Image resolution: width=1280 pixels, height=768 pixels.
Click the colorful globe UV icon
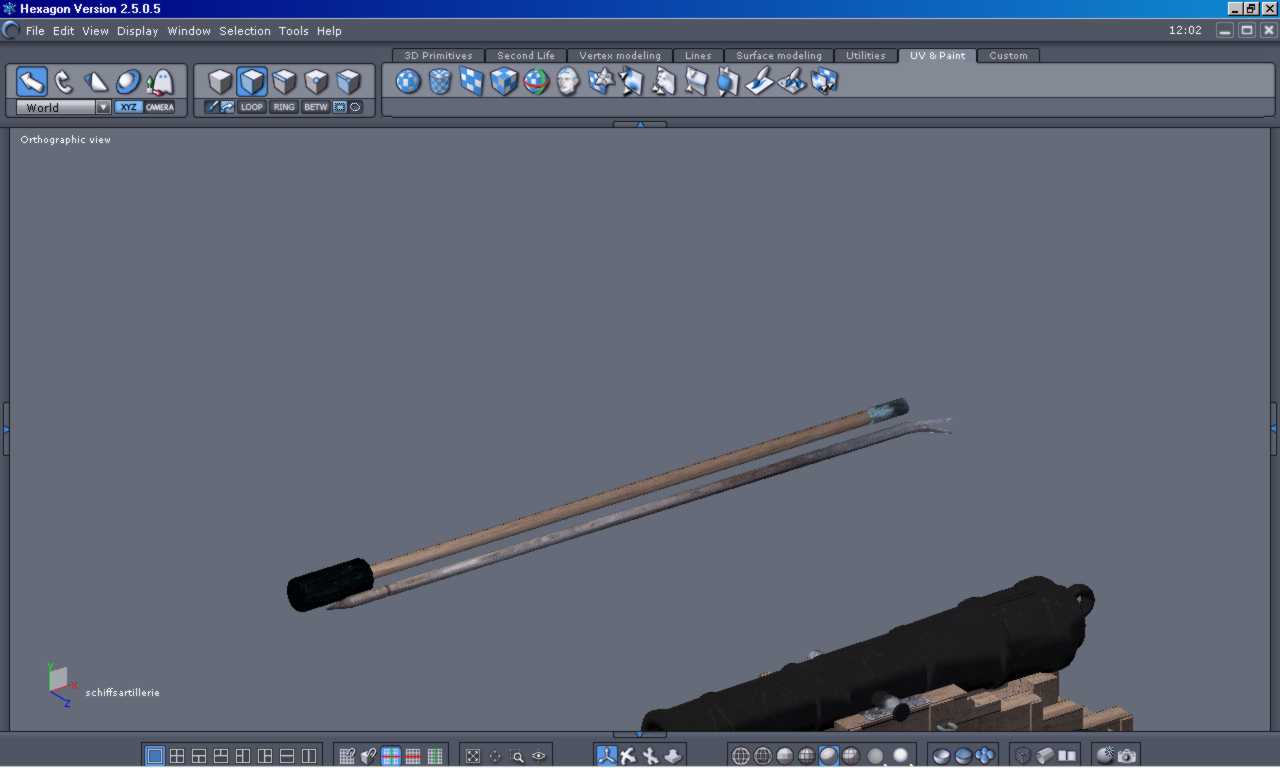[x=536, y=81]
